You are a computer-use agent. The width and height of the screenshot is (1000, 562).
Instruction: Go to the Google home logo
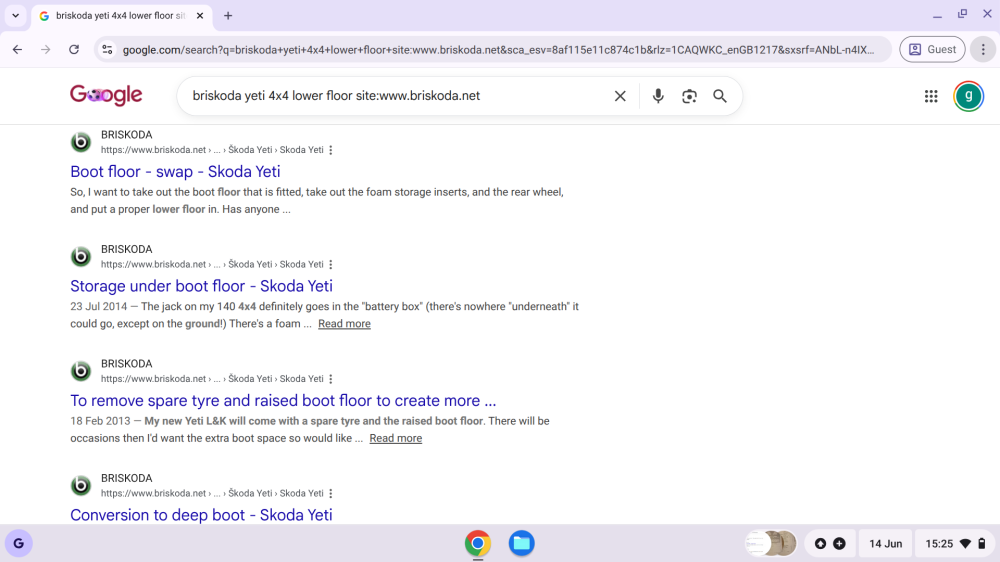[x=106, y=95]
